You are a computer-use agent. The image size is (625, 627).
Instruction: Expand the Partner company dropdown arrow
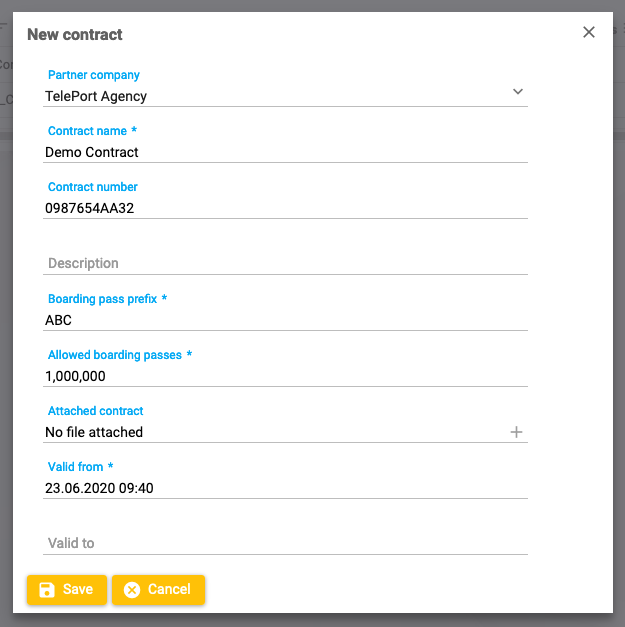[517, 92]
